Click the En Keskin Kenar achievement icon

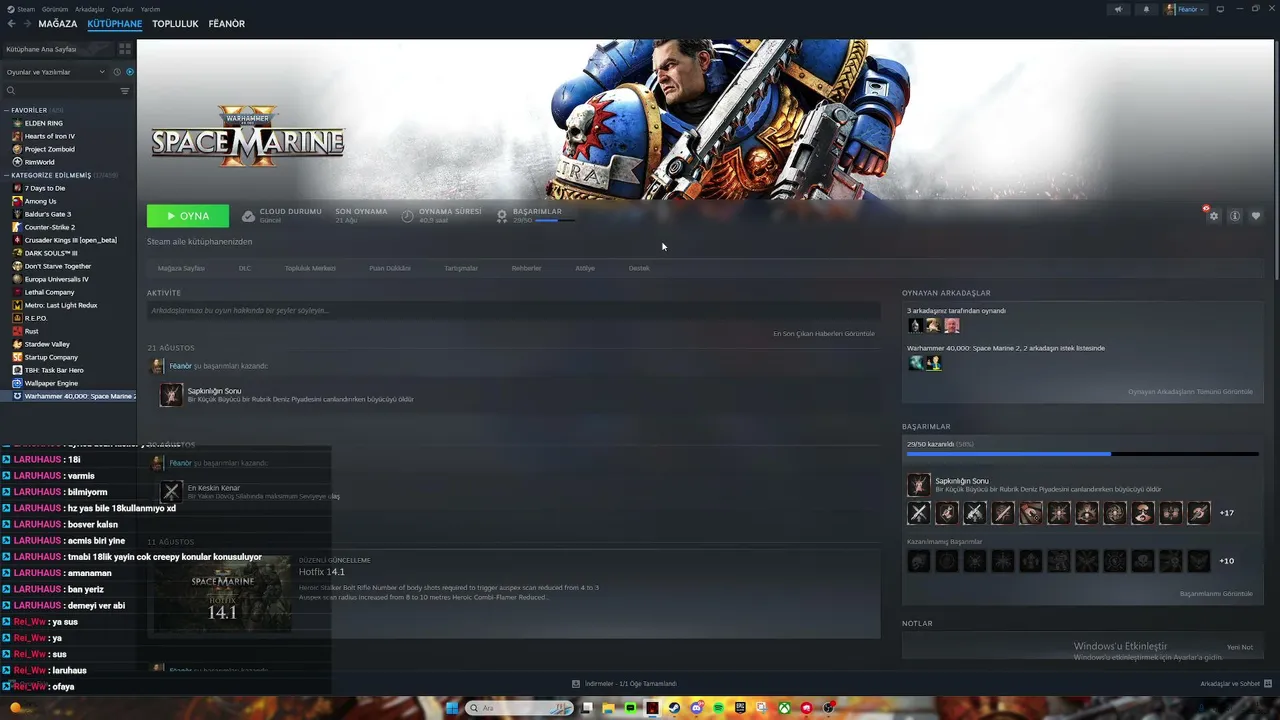tap(172, 492)
